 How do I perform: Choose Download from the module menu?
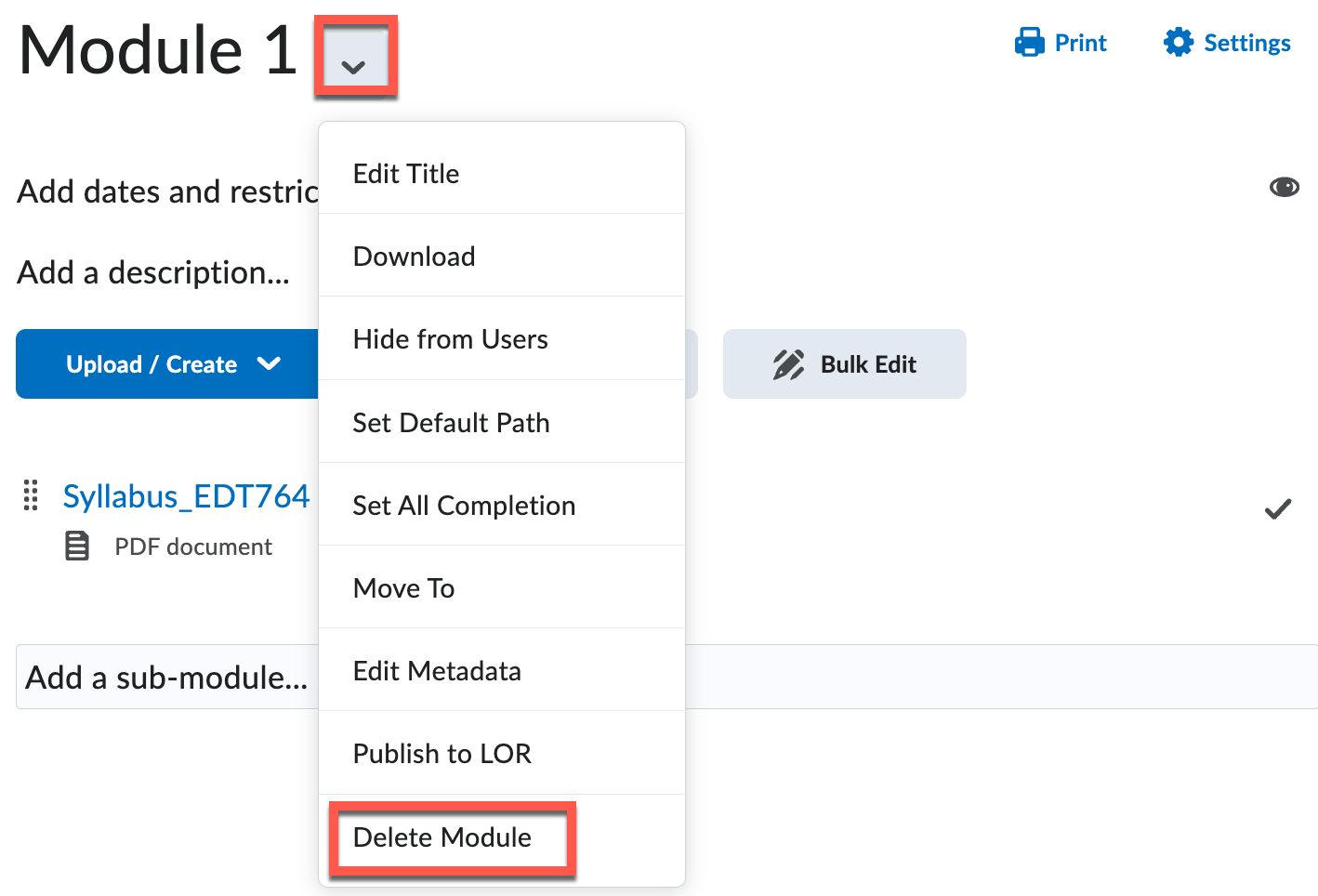click(x=414, y=256)
